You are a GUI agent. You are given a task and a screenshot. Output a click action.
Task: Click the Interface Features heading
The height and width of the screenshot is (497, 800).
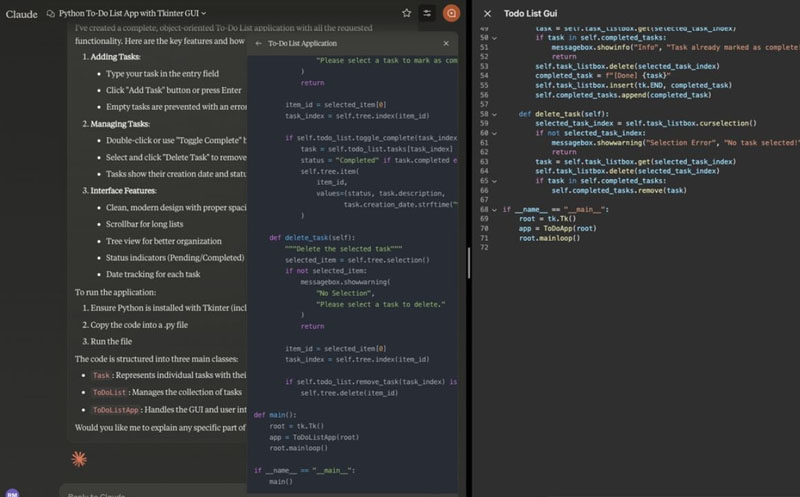(123, 191)
